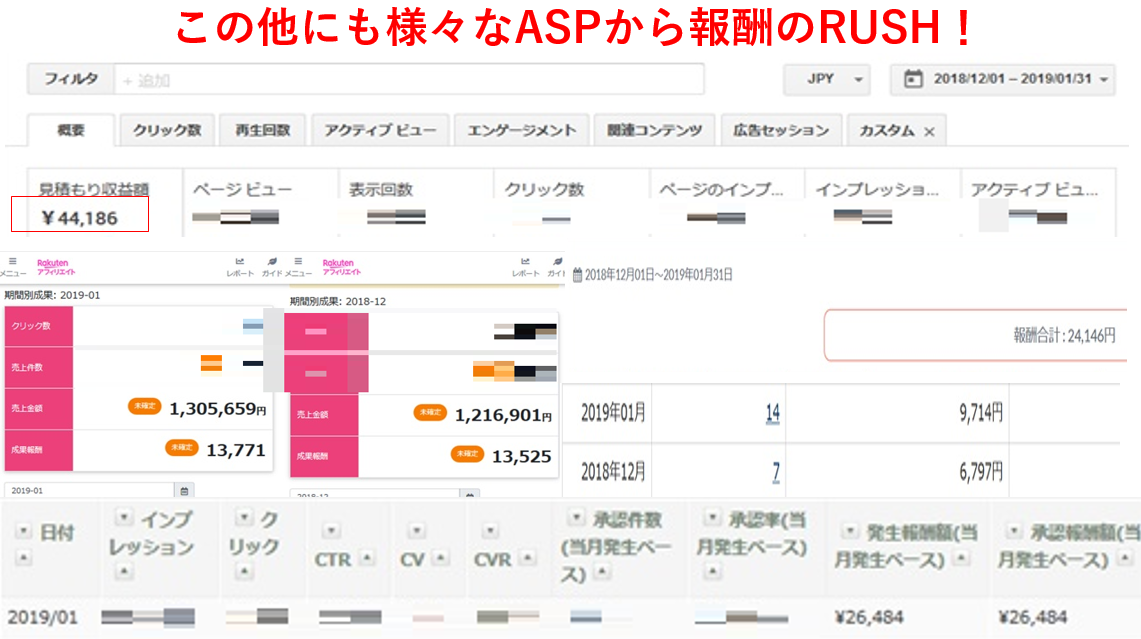Open the second Rakuten panel's hamburger menu
The image size is (1141, 639).
pos(298,262)
